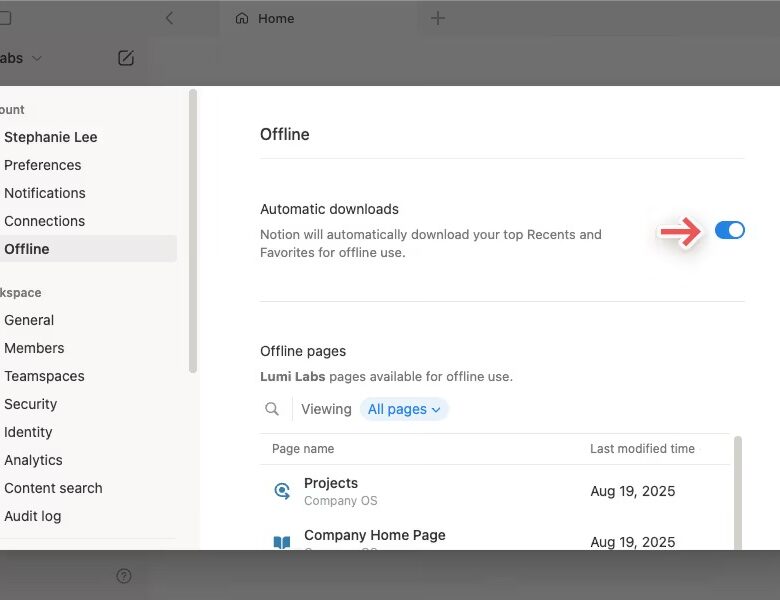Click the Company Home Page row title
The width and height of the screenshot is (780, 600).
pos(375,535)
